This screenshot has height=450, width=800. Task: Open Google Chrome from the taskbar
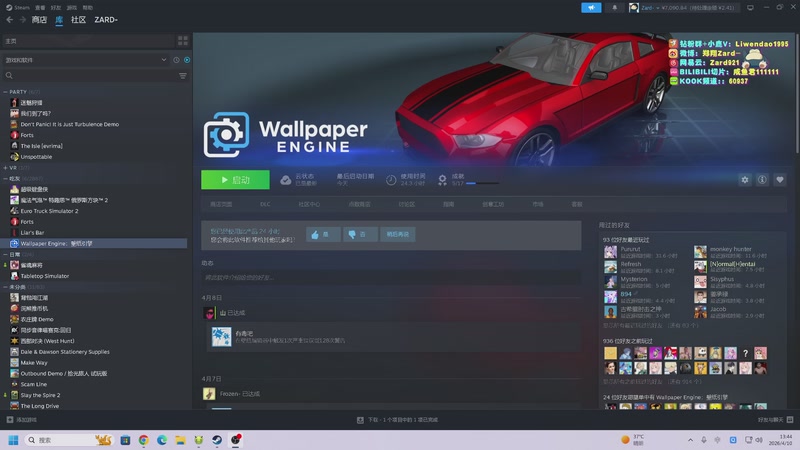143,440
